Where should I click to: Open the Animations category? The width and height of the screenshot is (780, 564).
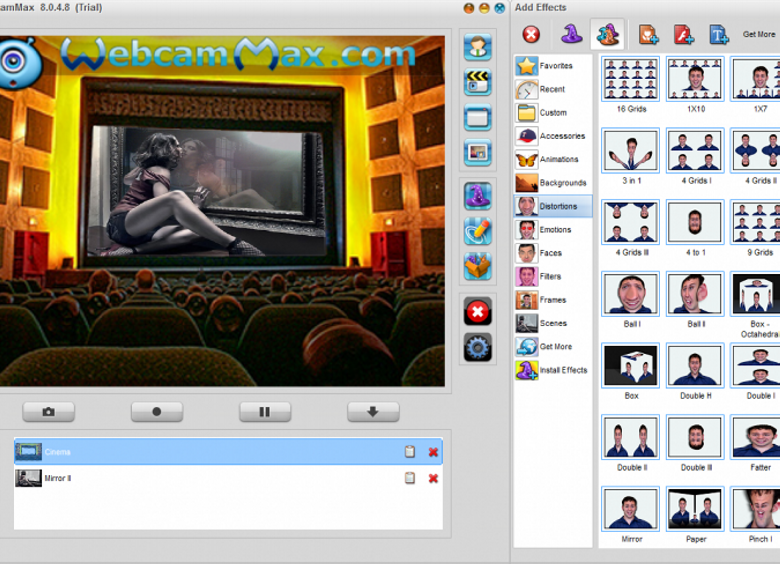[553, 159]
